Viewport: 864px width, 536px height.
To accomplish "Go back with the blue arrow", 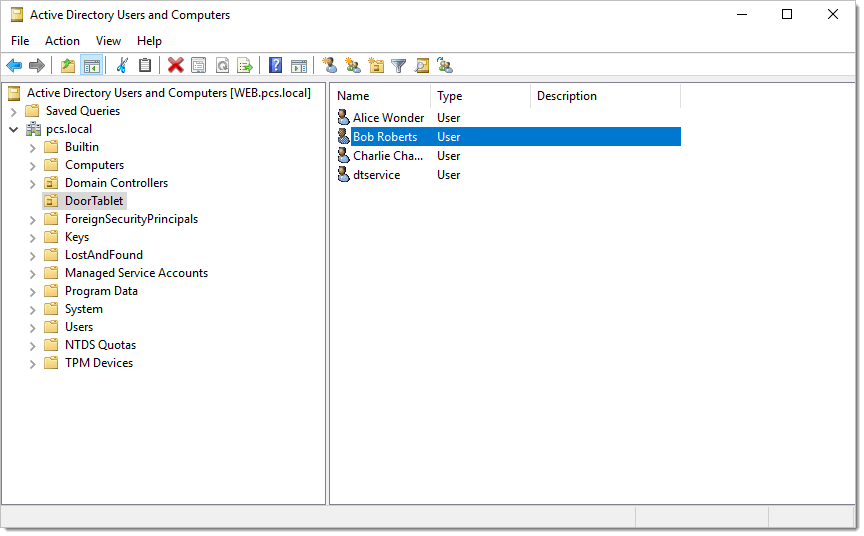I will tap(14, 66).
